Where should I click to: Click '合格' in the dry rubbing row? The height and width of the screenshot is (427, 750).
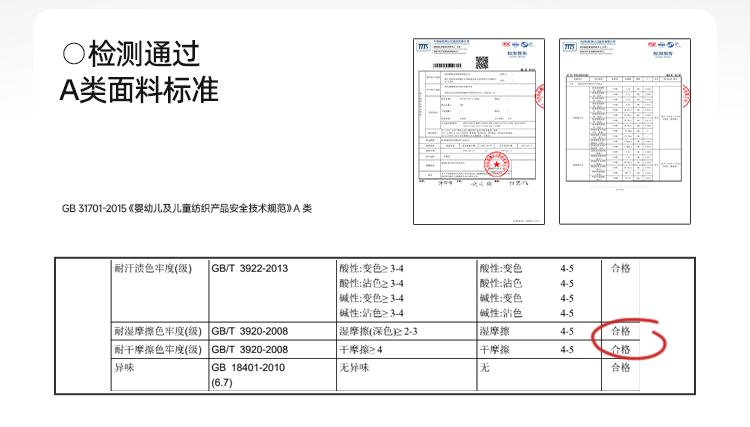point(620,350)
